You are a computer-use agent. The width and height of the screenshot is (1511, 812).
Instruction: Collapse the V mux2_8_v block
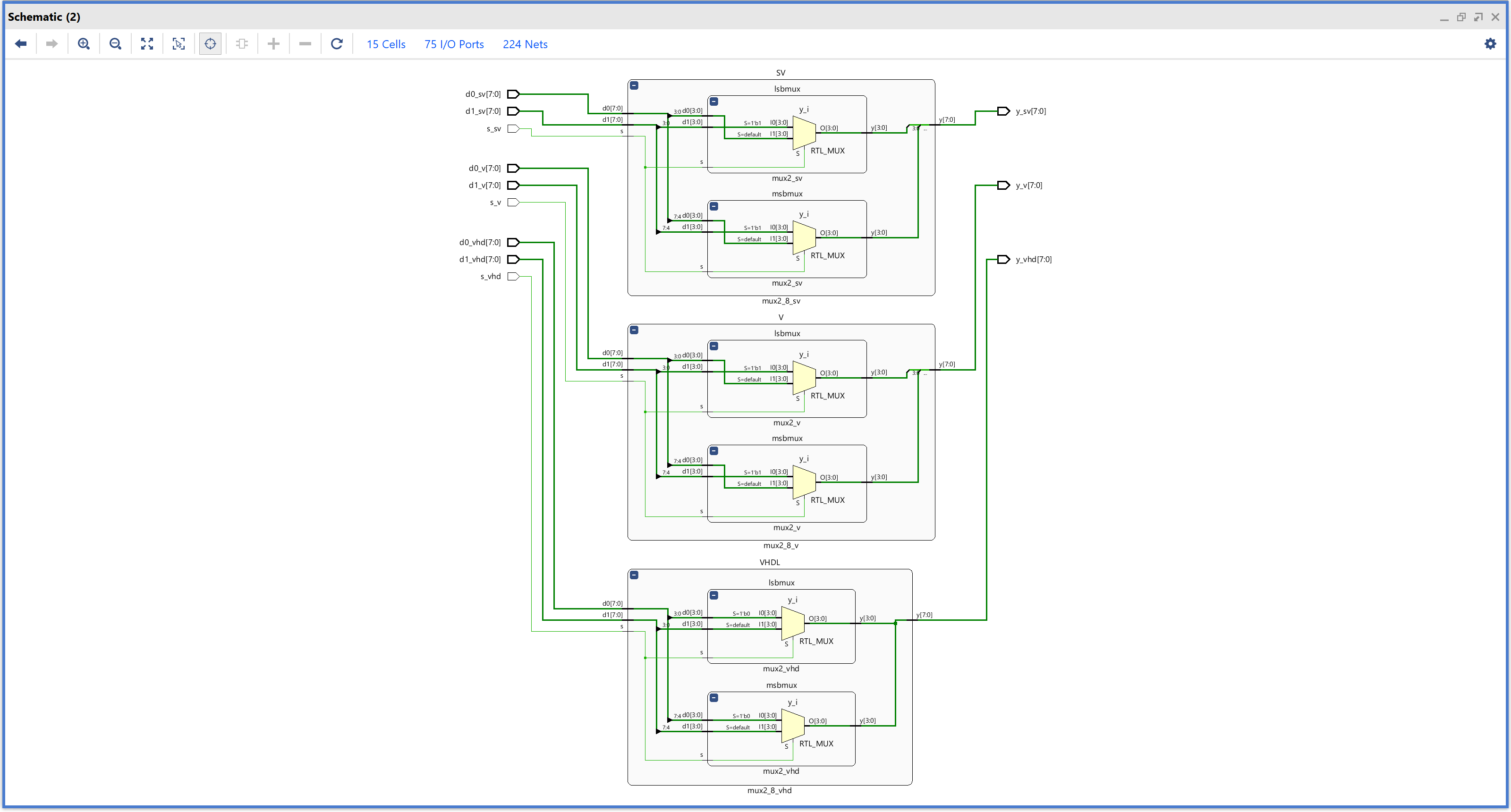[x=634, y=330]
